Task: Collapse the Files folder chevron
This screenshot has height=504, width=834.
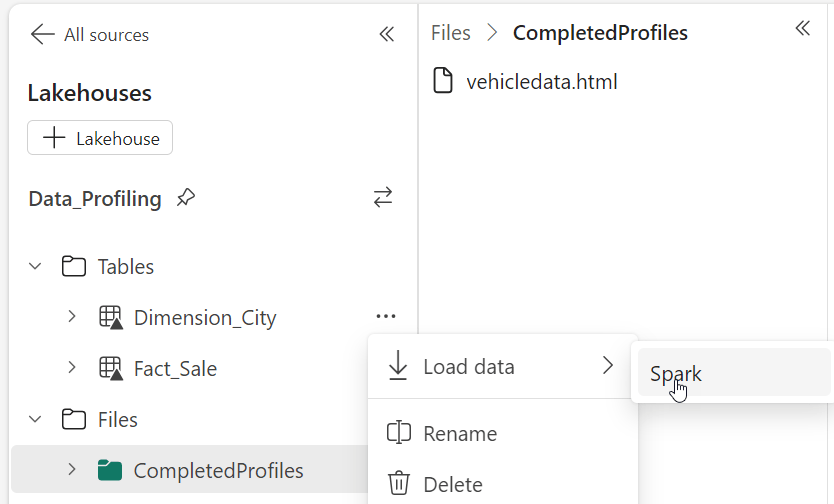Action: [36, 420]
